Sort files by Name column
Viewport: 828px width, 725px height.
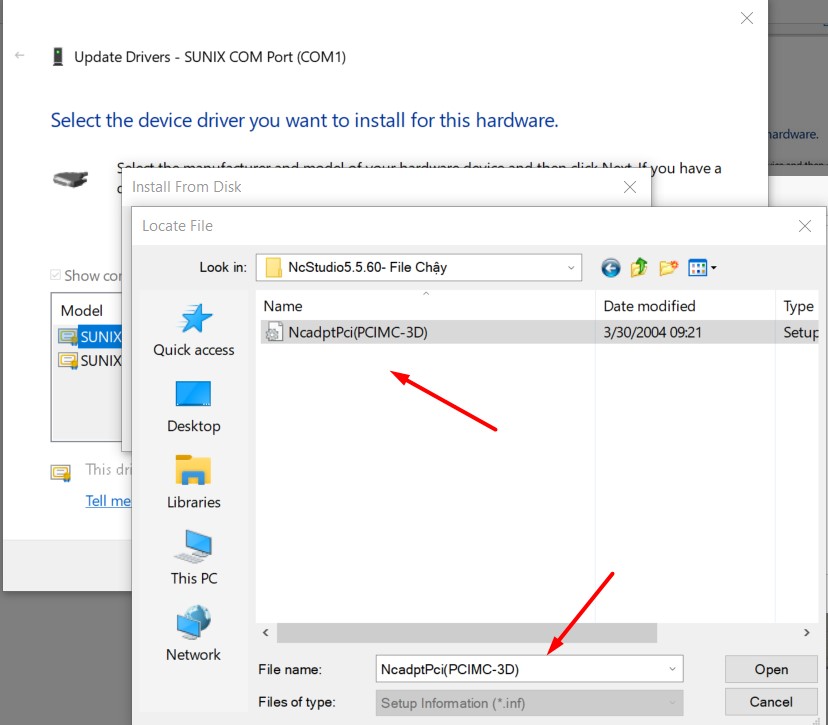(x=426, y=306)
